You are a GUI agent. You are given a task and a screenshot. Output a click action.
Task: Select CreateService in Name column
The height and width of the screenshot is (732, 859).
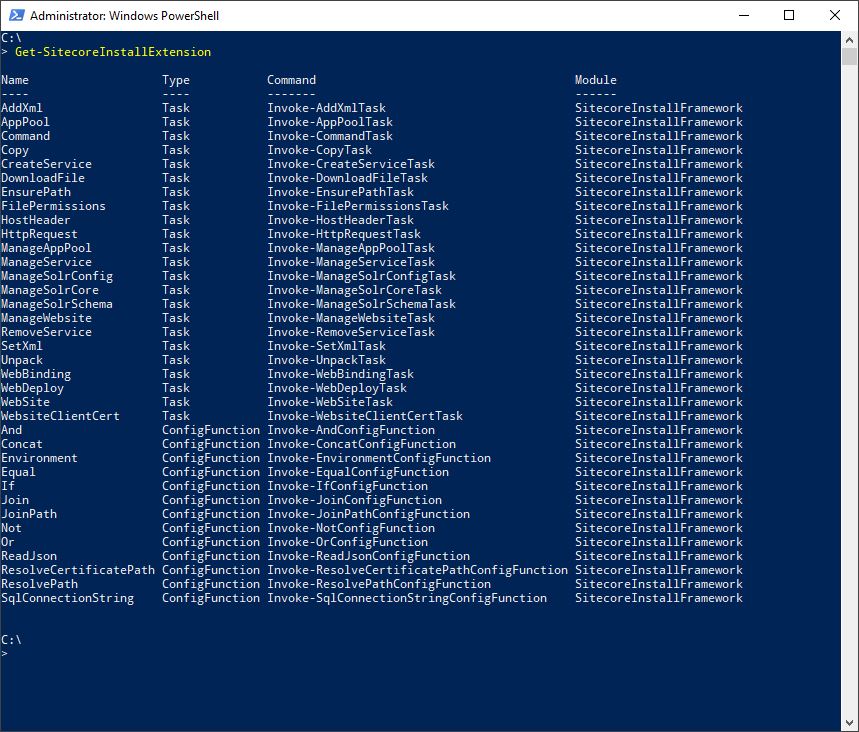[x=47, y=164]
